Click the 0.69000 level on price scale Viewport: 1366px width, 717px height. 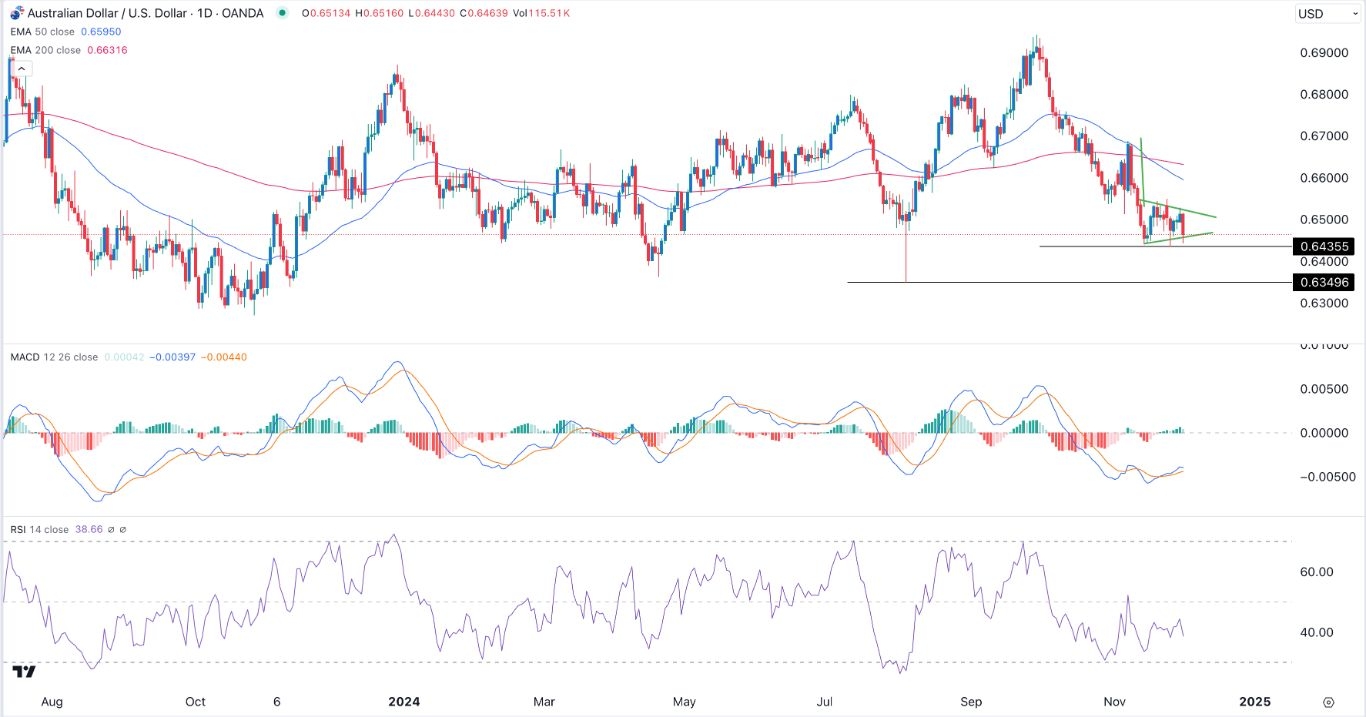pyautogui.click(x=1322, y=52)
